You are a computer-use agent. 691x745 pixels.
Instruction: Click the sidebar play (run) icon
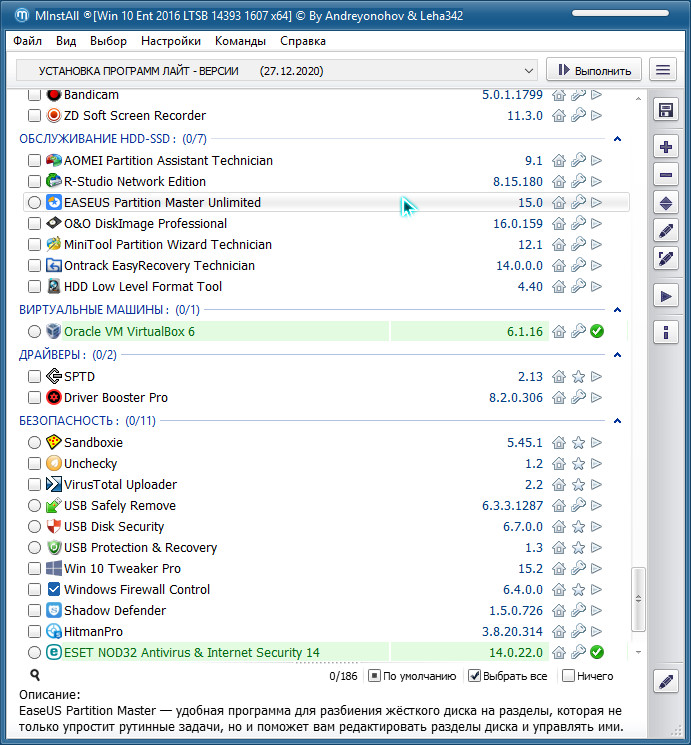point(665,296)
